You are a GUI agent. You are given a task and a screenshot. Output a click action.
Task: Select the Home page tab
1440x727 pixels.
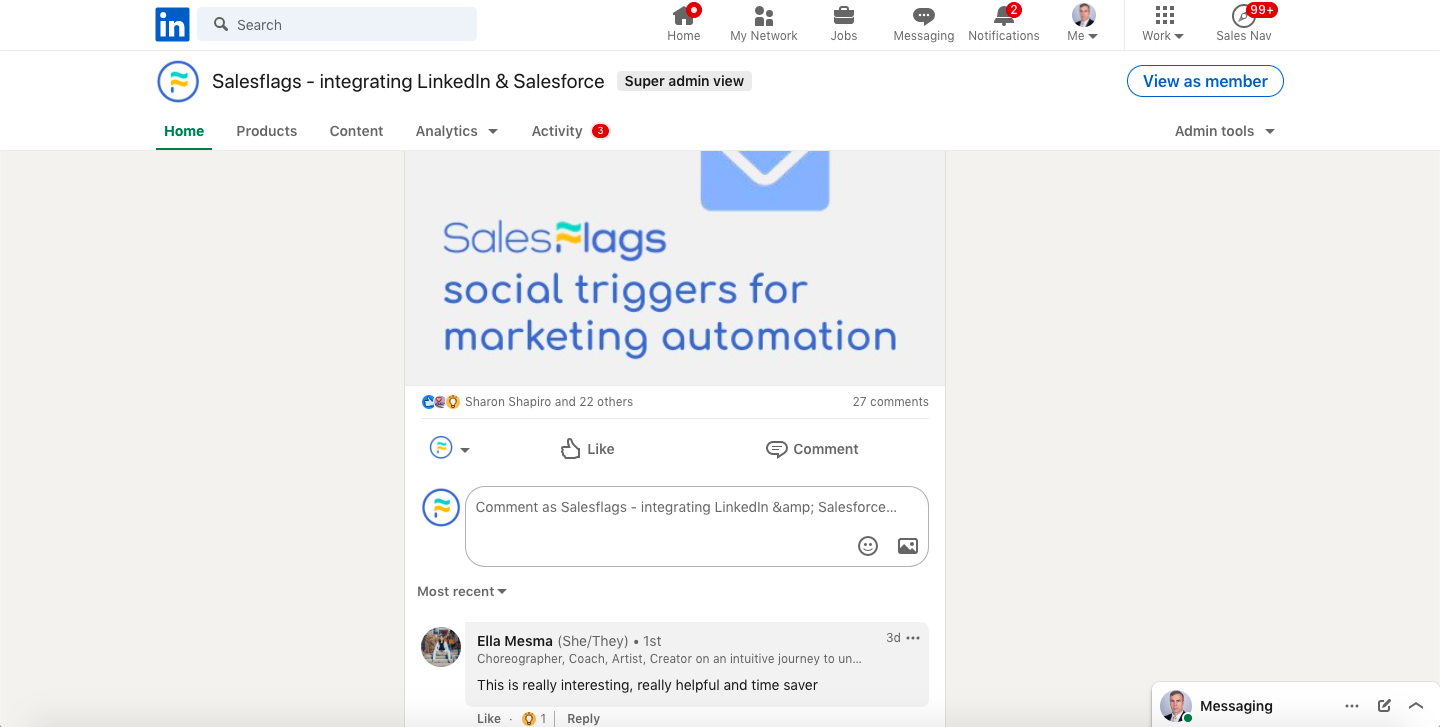pos(184,131)
